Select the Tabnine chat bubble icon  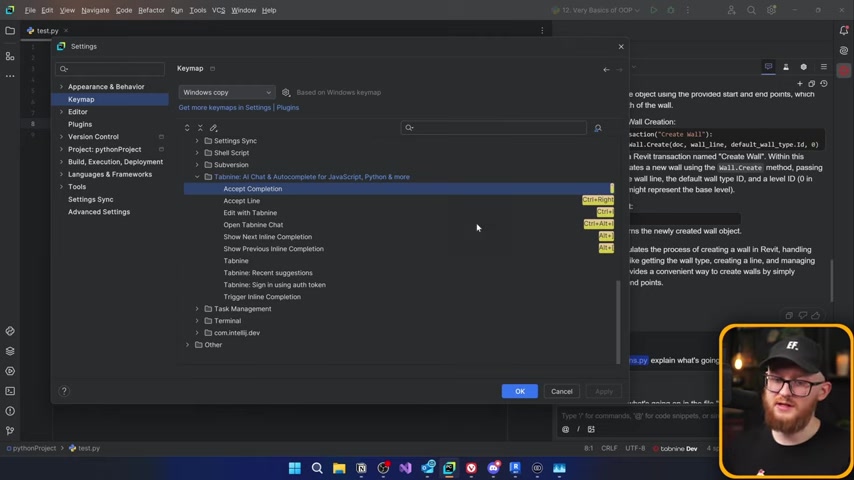click(x=768, y=66)
